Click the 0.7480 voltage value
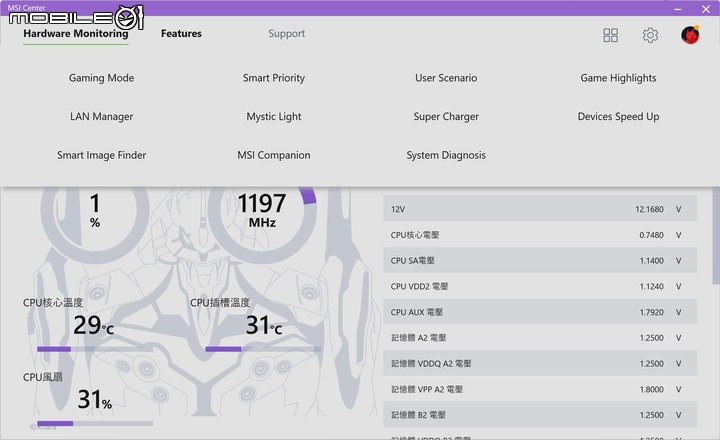Screen dimensions: 720x440 click(651, 235)
